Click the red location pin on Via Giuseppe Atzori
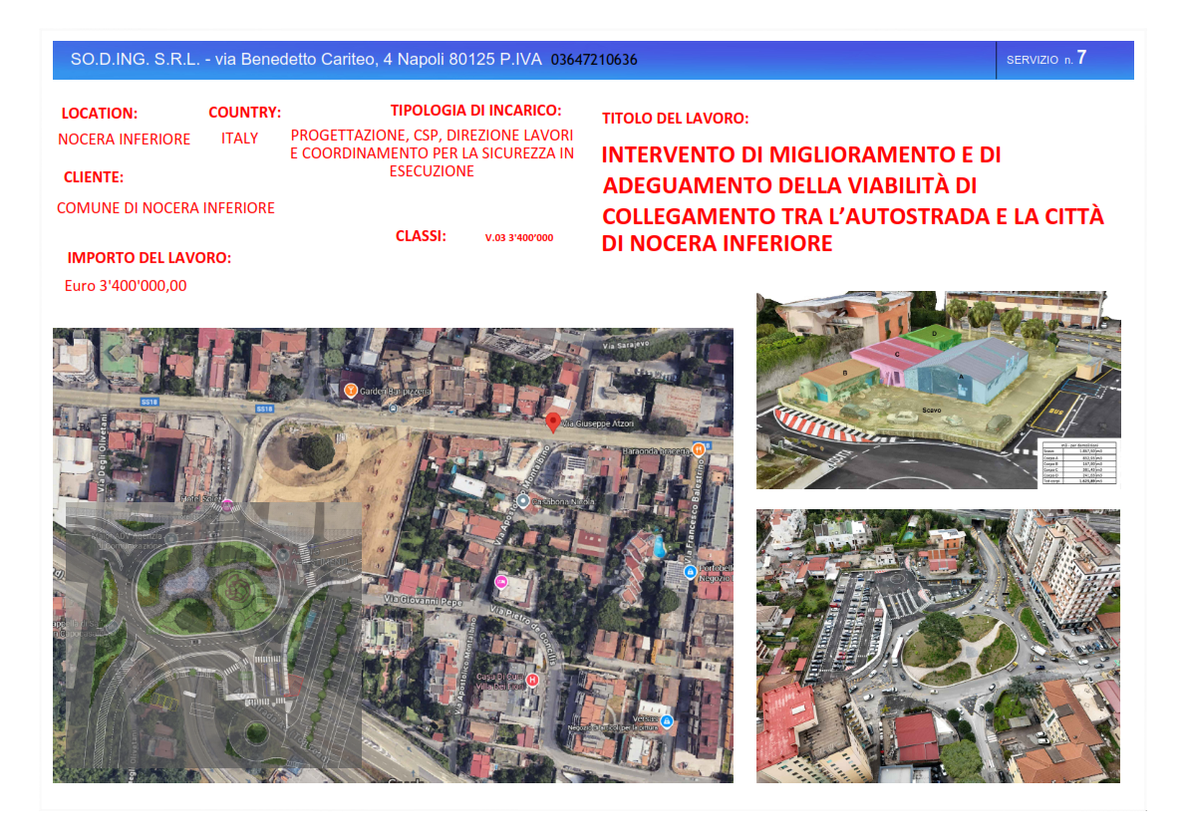The image size is (1187, 839). [553, 423]
